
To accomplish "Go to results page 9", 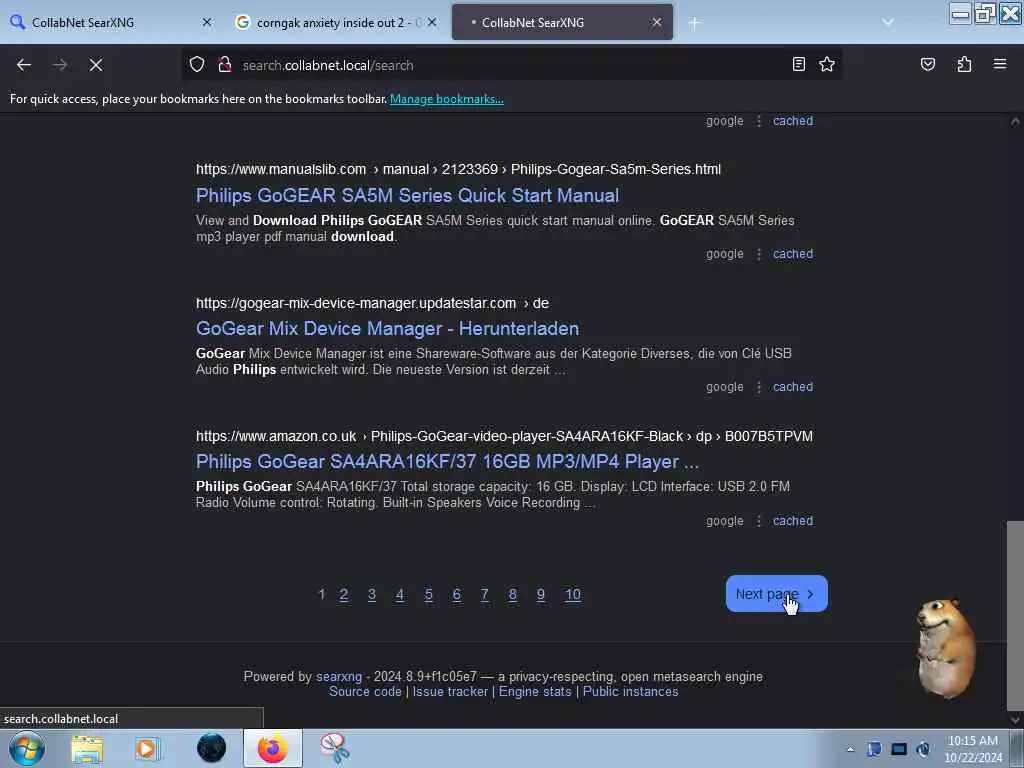I will (x=541, y=594).
